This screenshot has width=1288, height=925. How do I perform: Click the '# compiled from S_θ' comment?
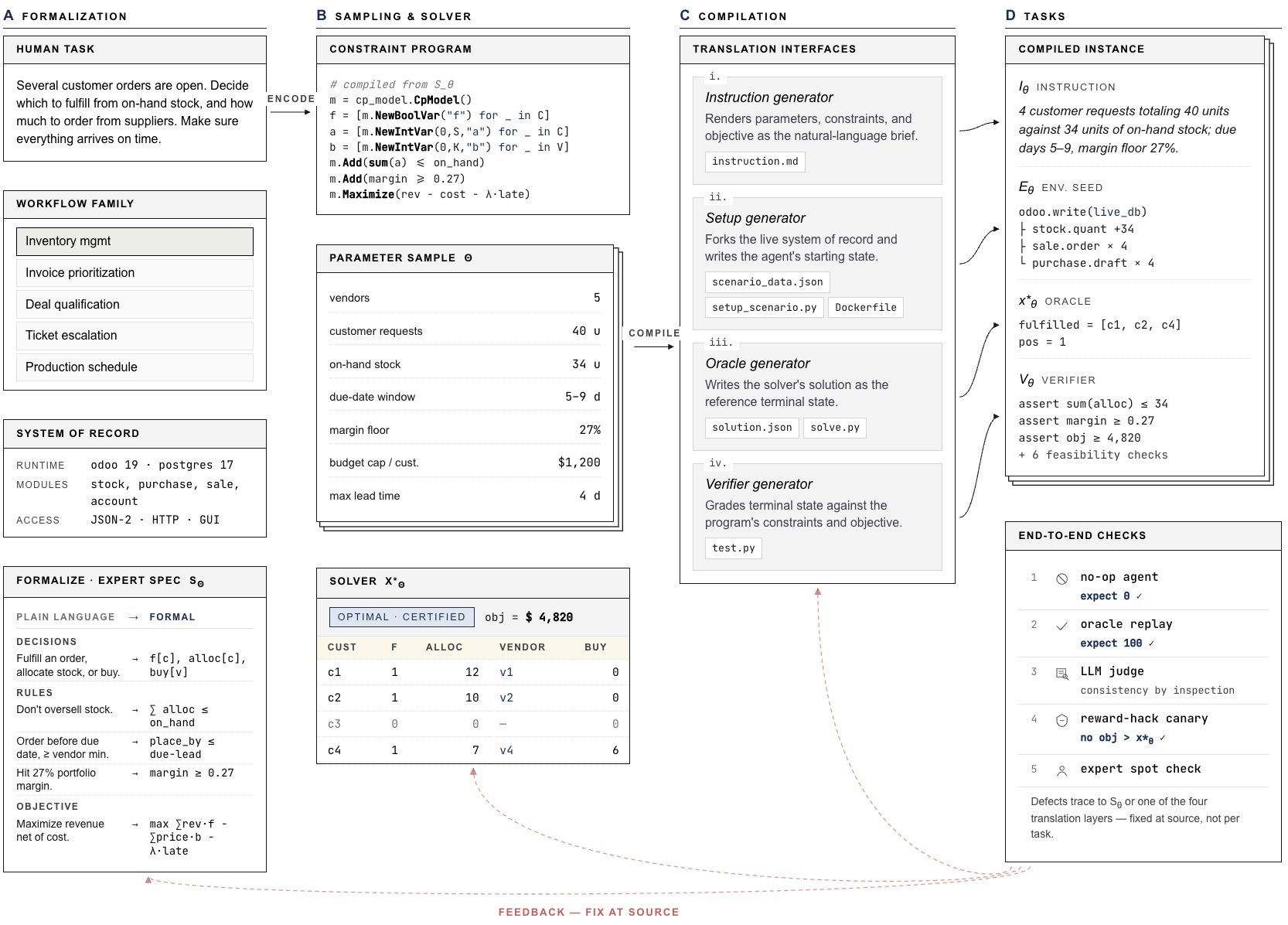[392, 85]
